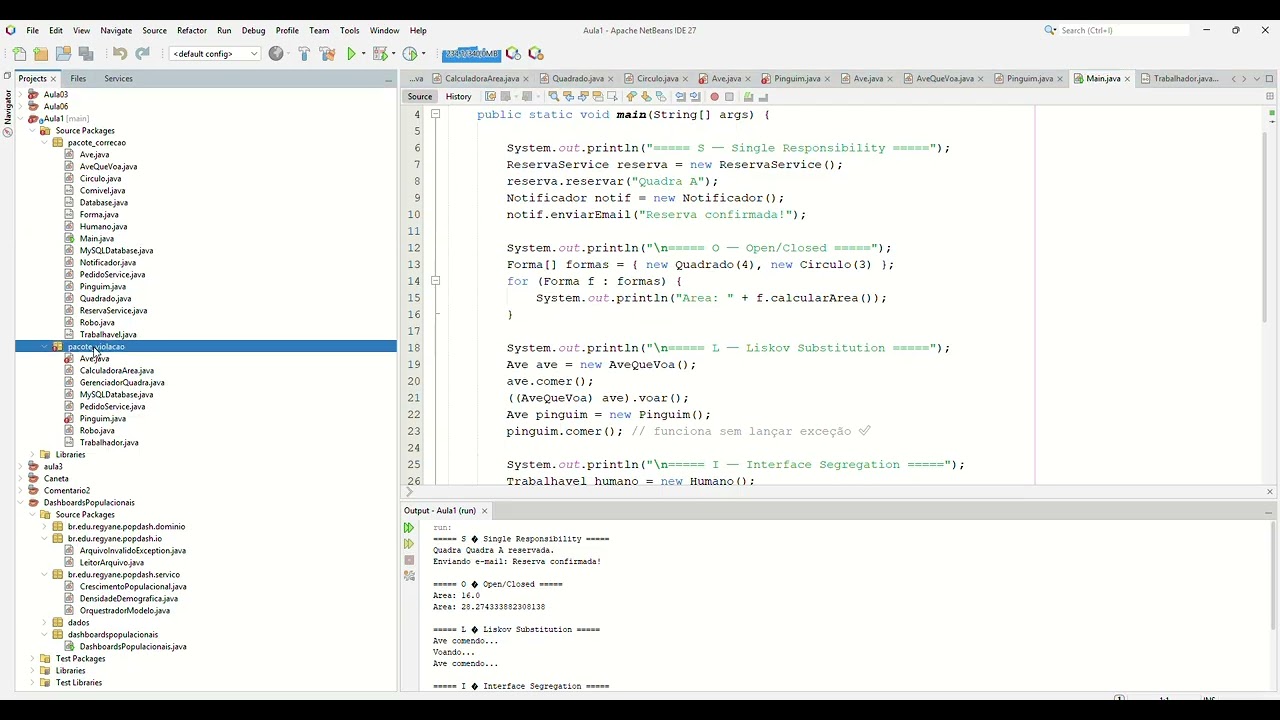Click the Re-run green icon in Output panel
This screenshot has height=720, width=1280.
click(x=408, y=527)
